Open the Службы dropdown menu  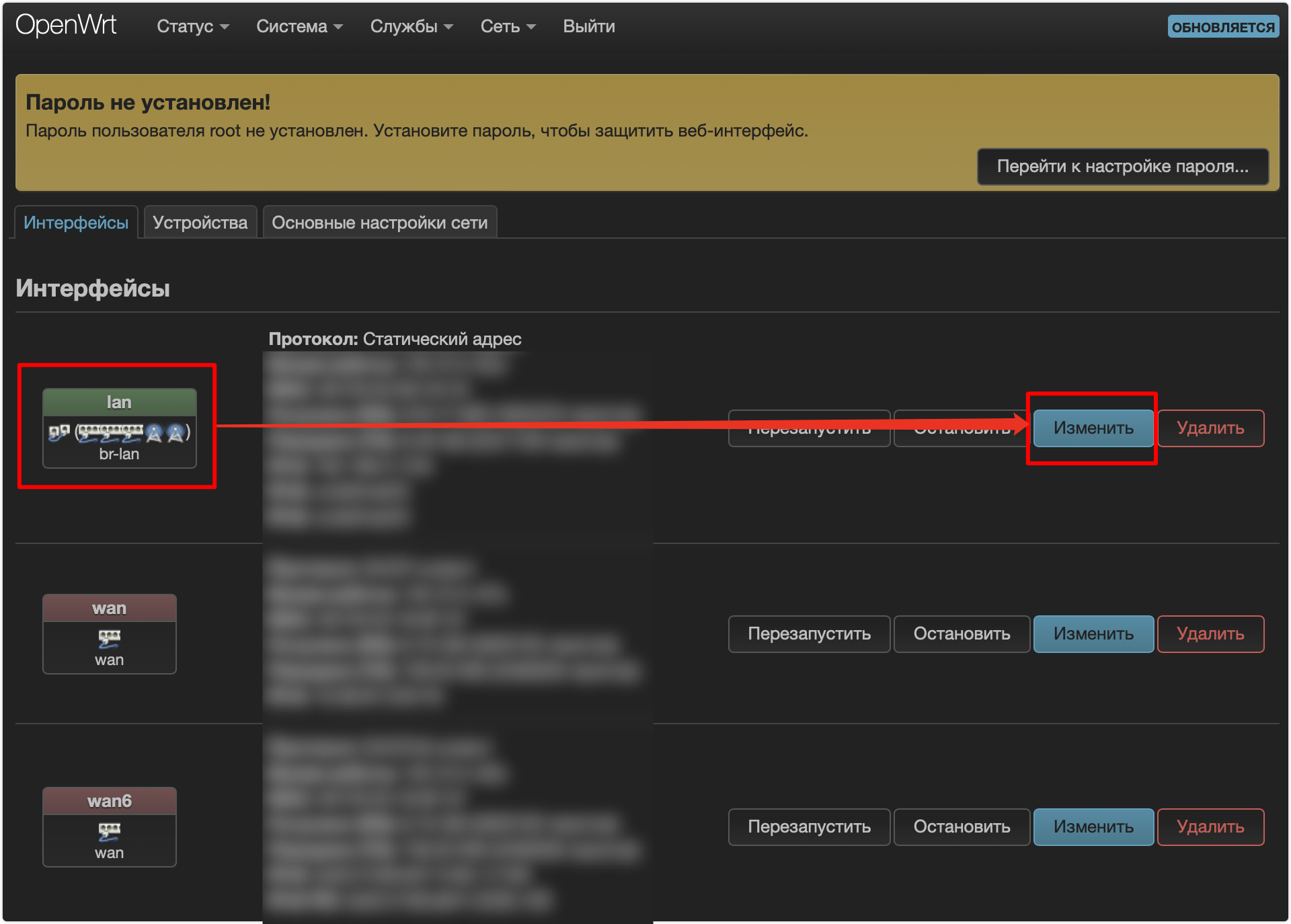click(x=412, y=26)
